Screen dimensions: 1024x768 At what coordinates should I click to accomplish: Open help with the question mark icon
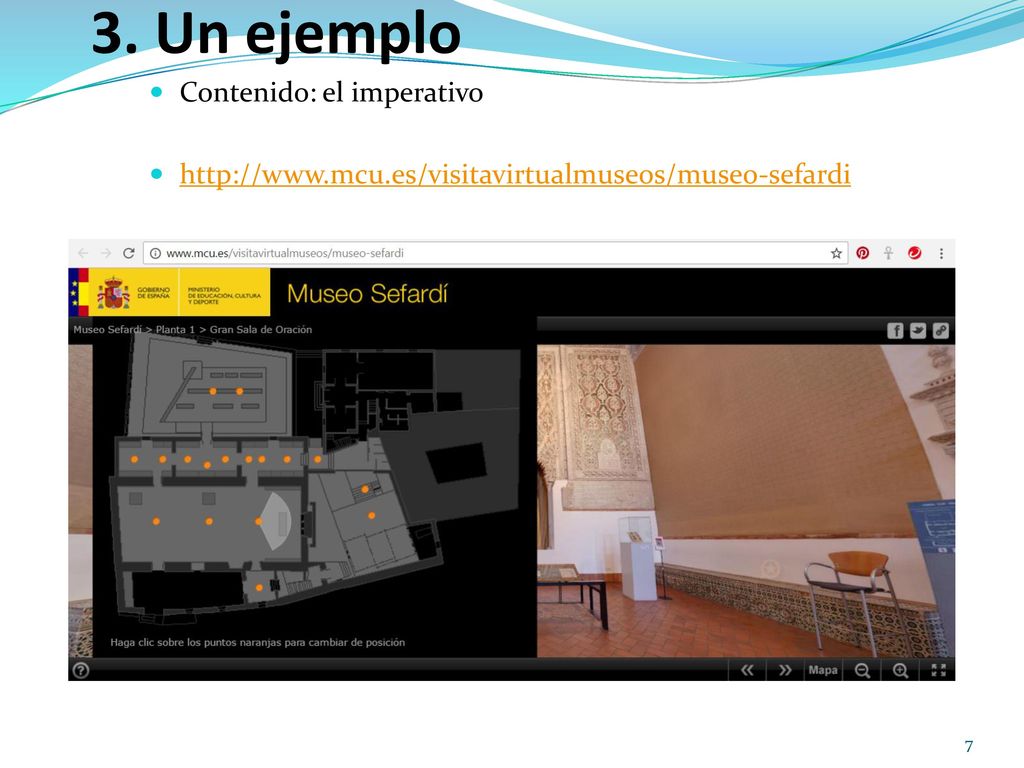tap(81, 671)
